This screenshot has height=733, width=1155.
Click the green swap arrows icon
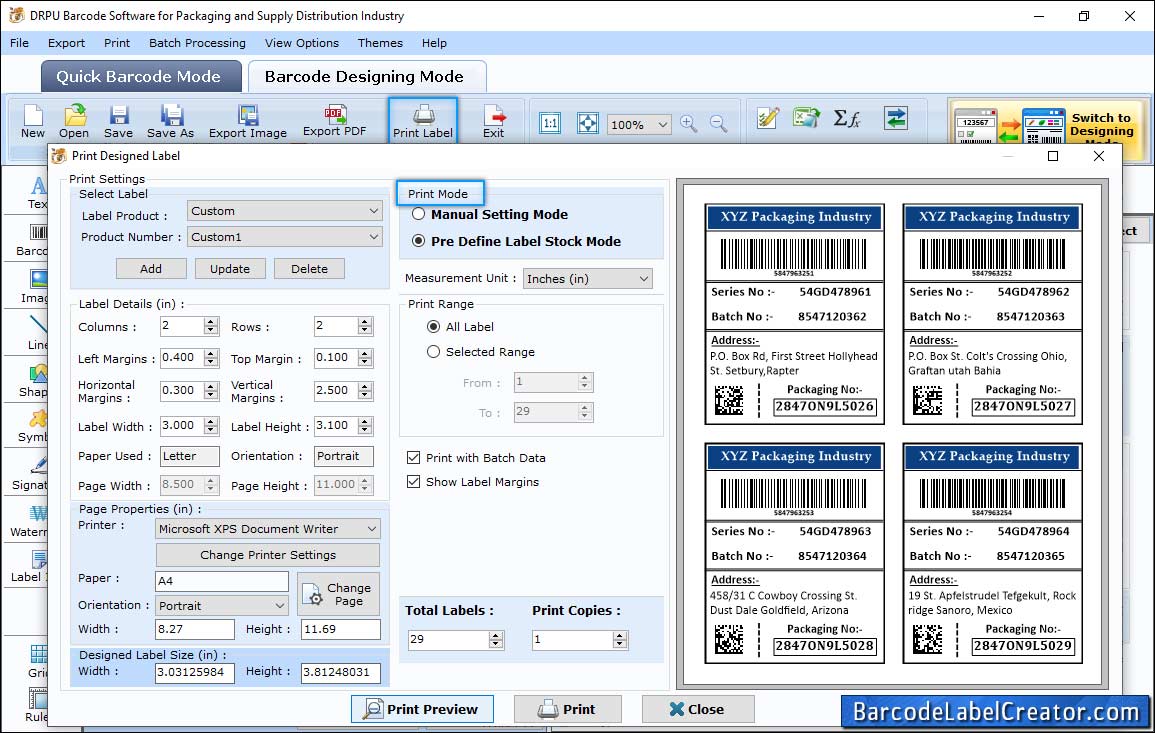coord(896,118)
